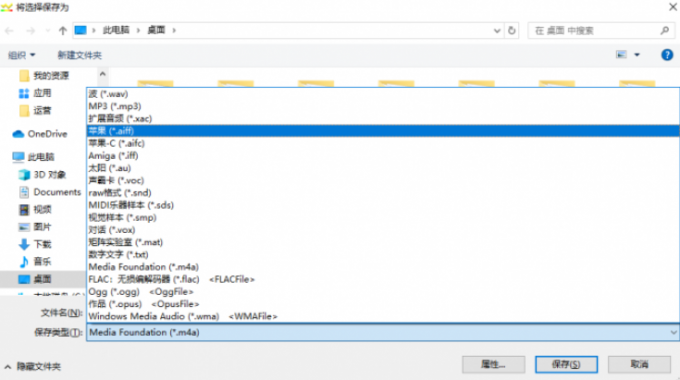The height and width of the screenshot is (380, 680).
Task: Open the recent locations dropdown arrow
Action: pyautogui.click(x=47, y=30)
